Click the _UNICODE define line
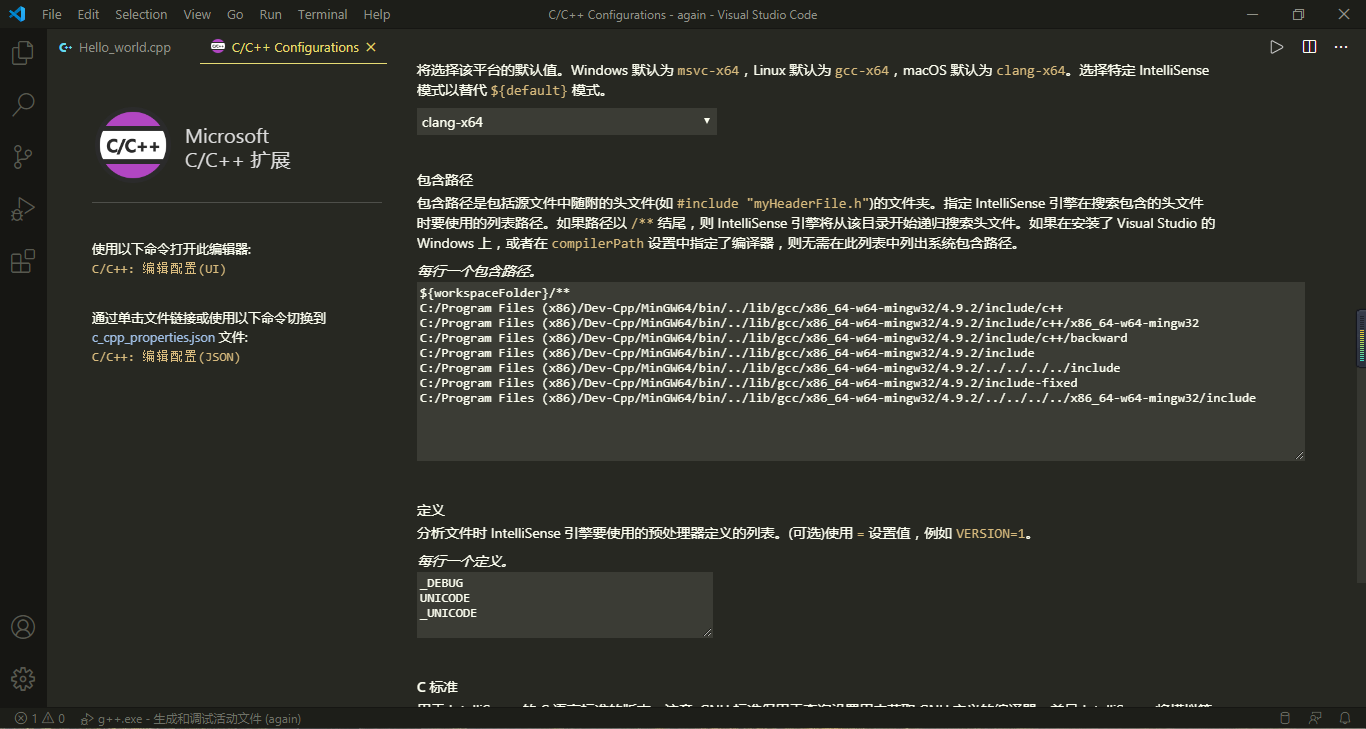 (x=448, y=613)
